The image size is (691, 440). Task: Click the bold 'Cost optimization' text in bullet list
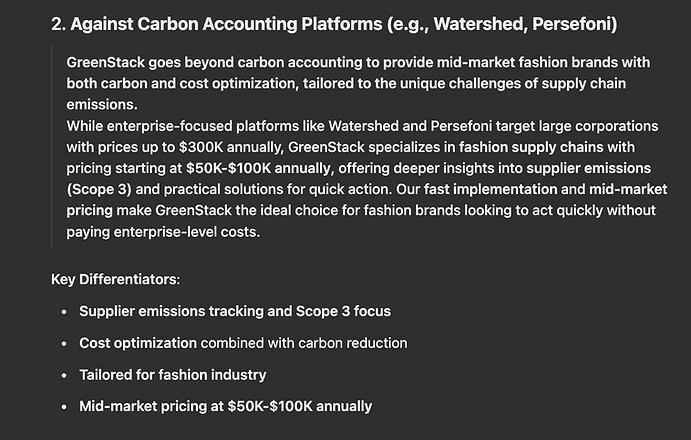[x=138, y=343]
